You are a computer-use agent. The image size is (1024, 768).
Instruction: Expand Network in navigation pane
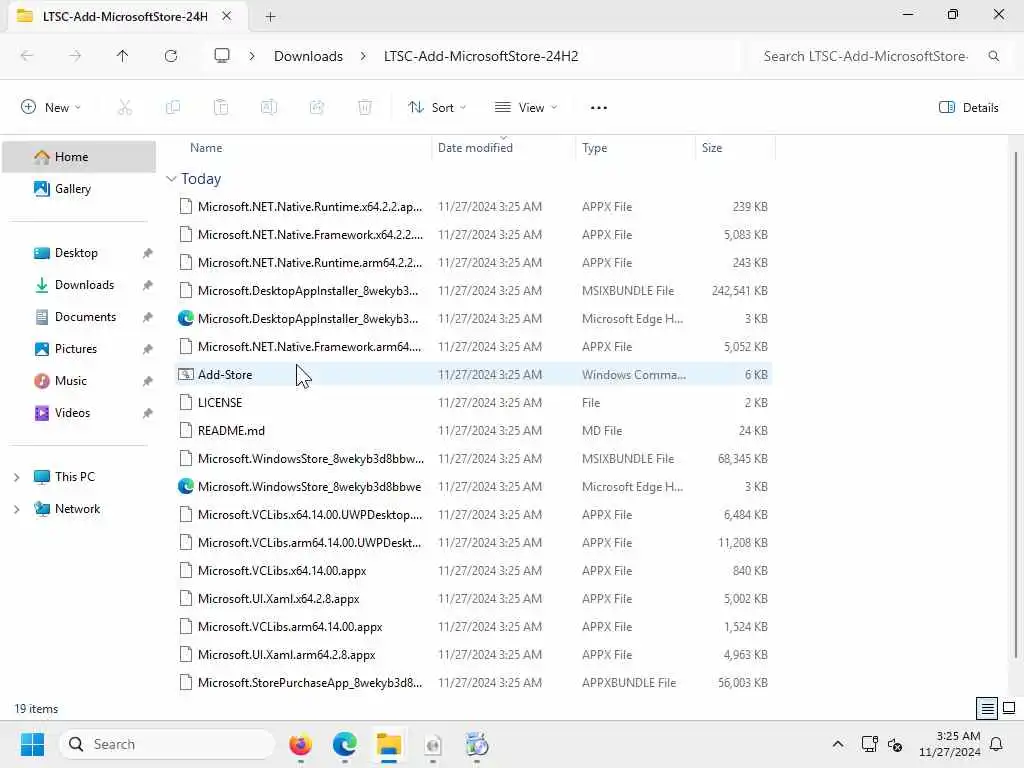[16, 509]
